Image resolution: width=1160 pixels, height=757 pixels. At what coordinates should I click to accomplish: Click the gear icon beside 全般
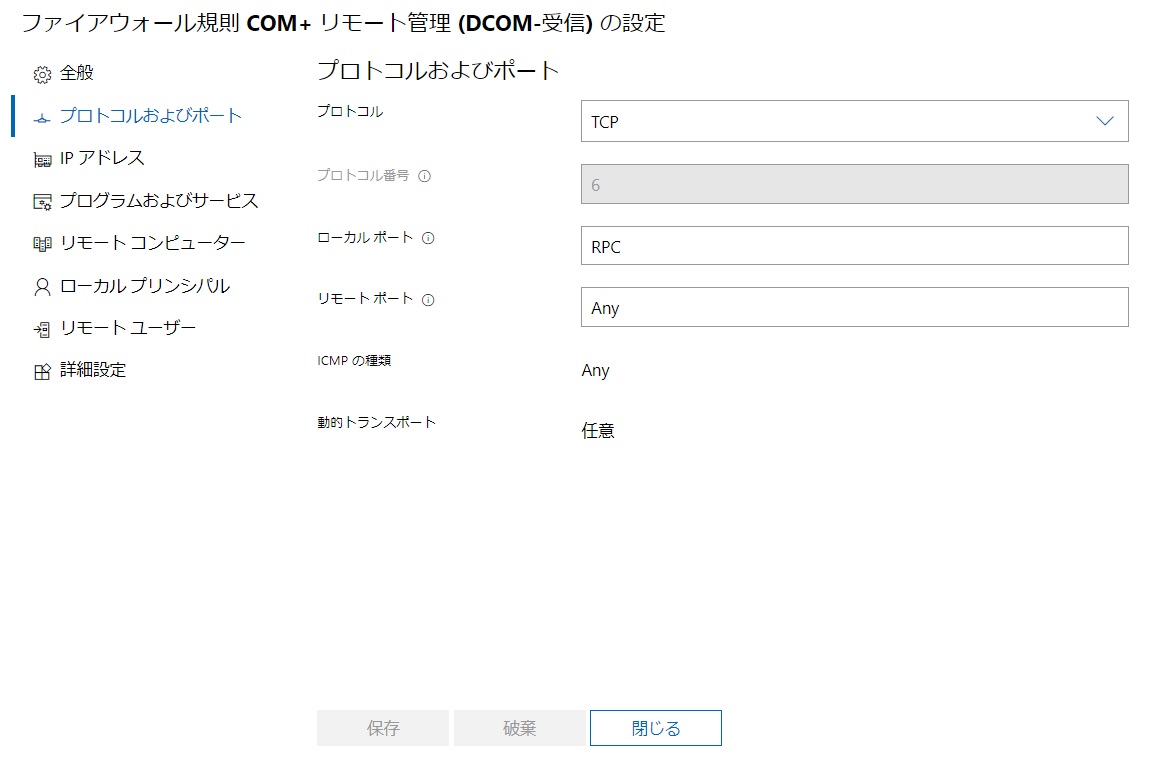click(x=42, y=74)
